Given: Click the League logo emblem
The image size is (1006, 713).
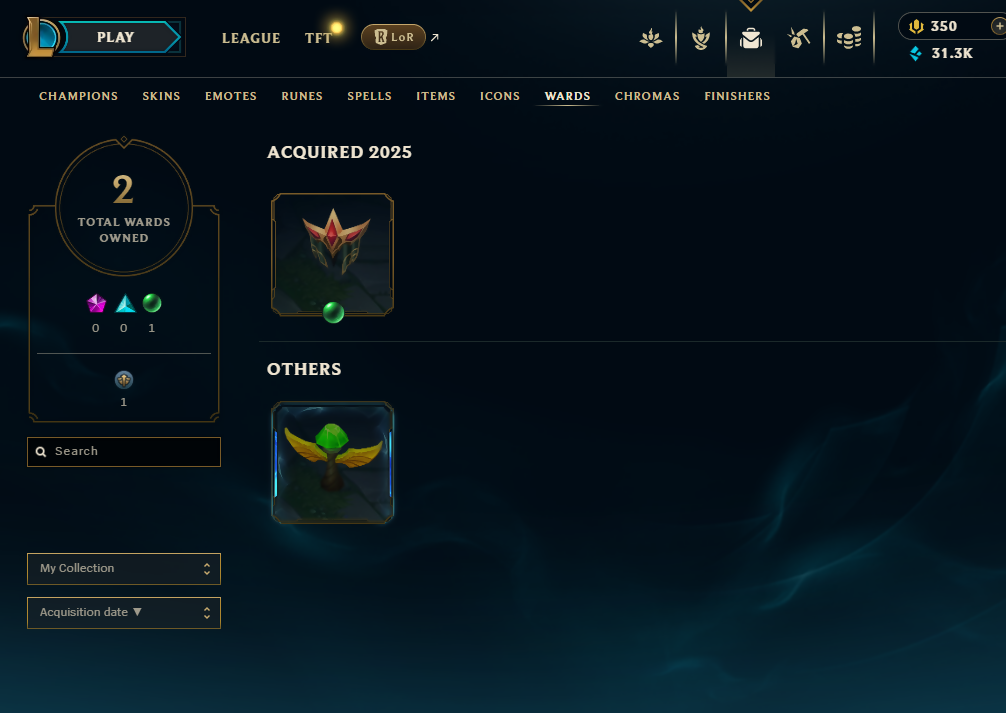Looking at the screenshot, I should coord(42,37).
